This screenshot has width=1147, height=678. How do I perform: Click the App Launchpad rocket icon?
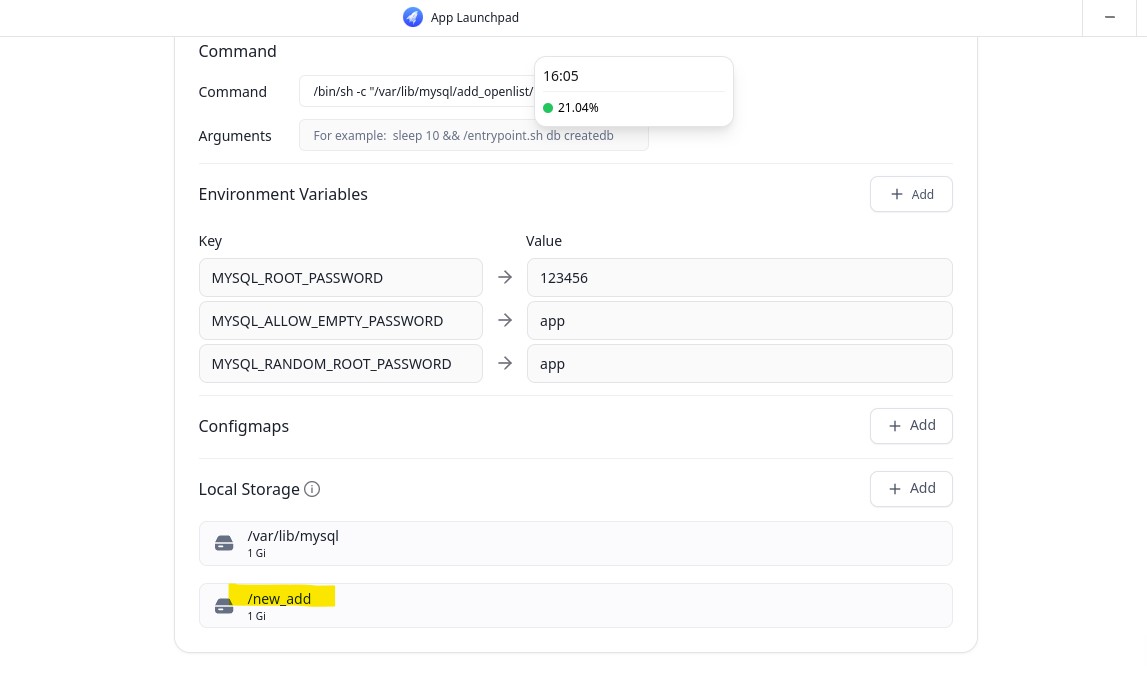point(413,17)
